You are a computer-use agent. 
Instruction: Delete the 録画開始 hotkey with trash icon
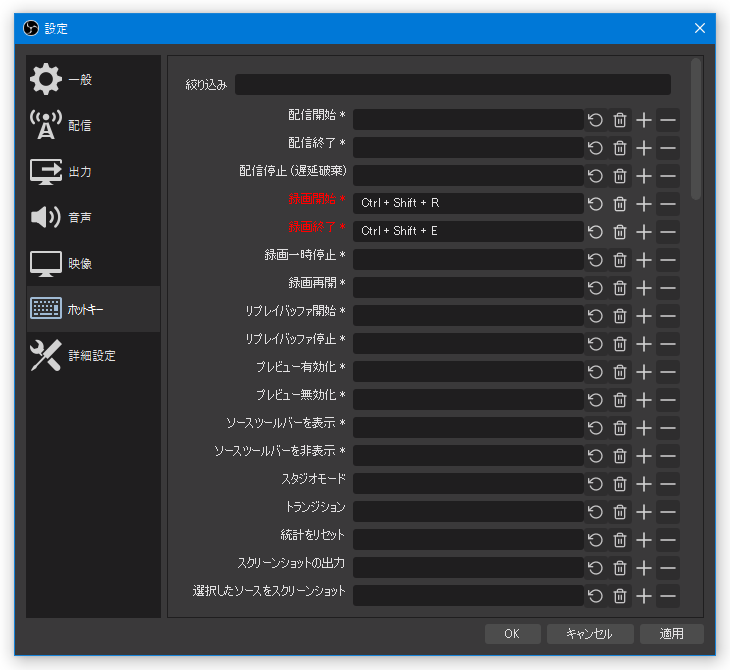620,204
